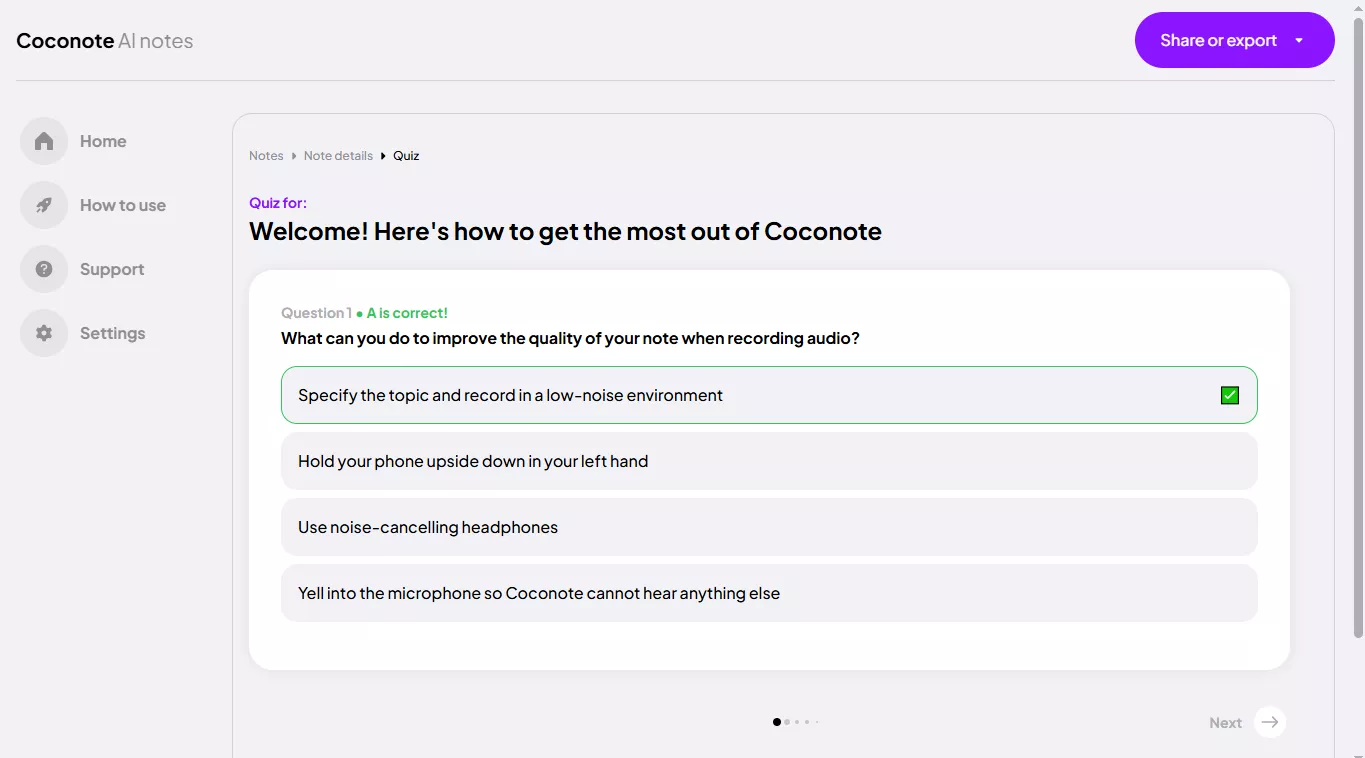The height and width of the screenshot is (758, 1365).
Task: Go to the Notes breadcrumb tab
Action: [266, 156]
